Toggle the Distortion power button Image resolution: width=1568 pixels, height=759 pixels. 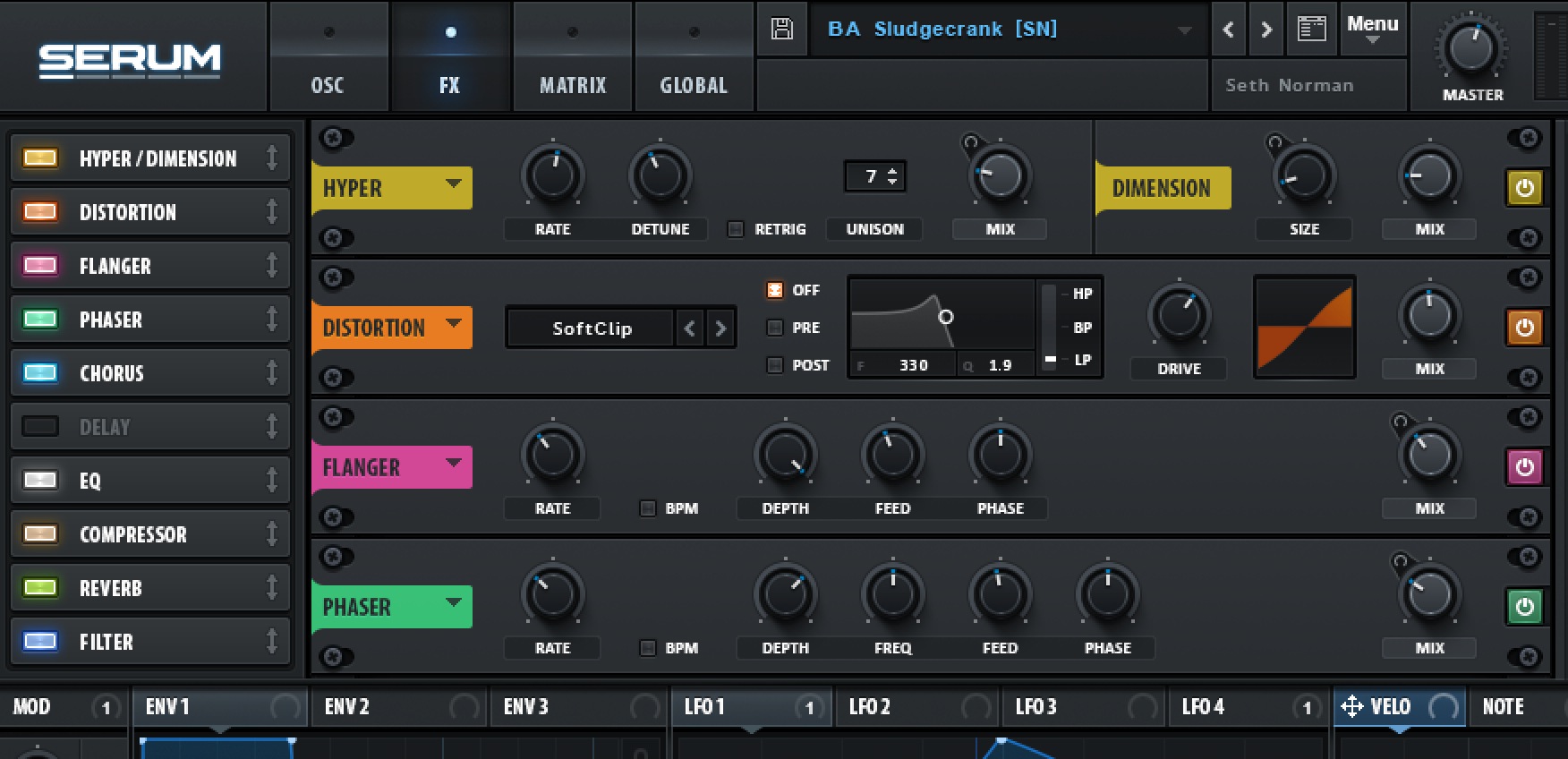click(1525, 328)
